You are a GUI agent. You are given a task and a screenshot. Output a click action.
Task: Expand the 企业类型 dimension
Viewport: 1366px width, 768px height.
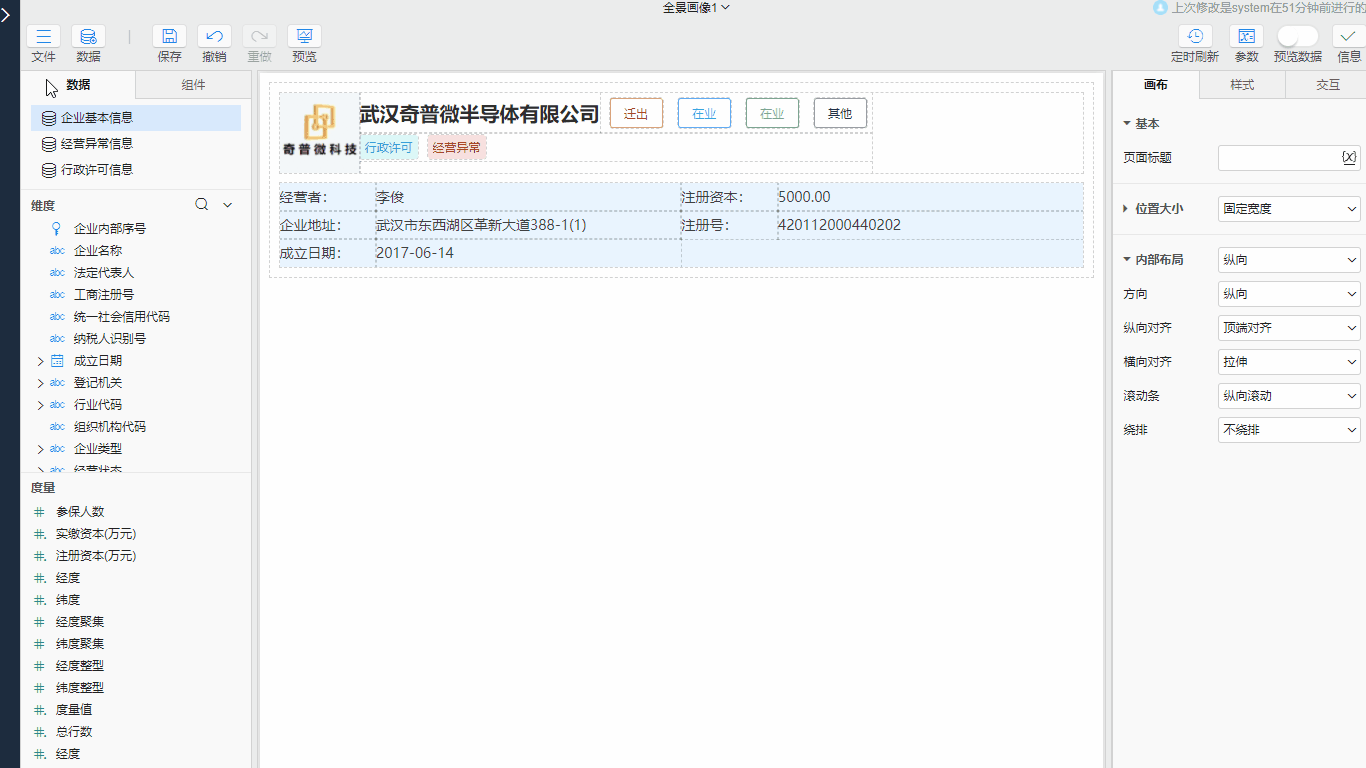[41, 449]
